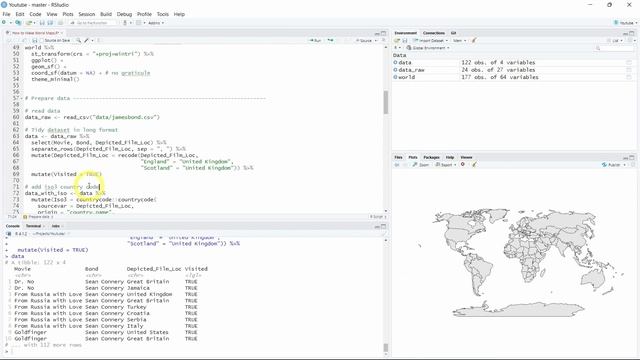The image size is (640, 360).
Task: Toggle the Source on Save checkbox
Action: (42, 40)
